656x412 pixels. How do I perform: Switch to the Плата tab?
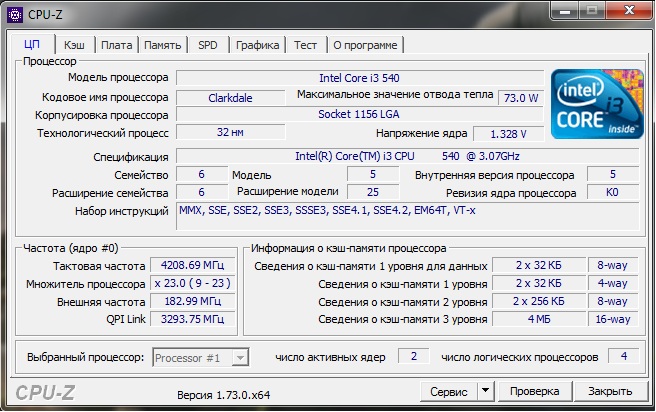tap(117, 45)
